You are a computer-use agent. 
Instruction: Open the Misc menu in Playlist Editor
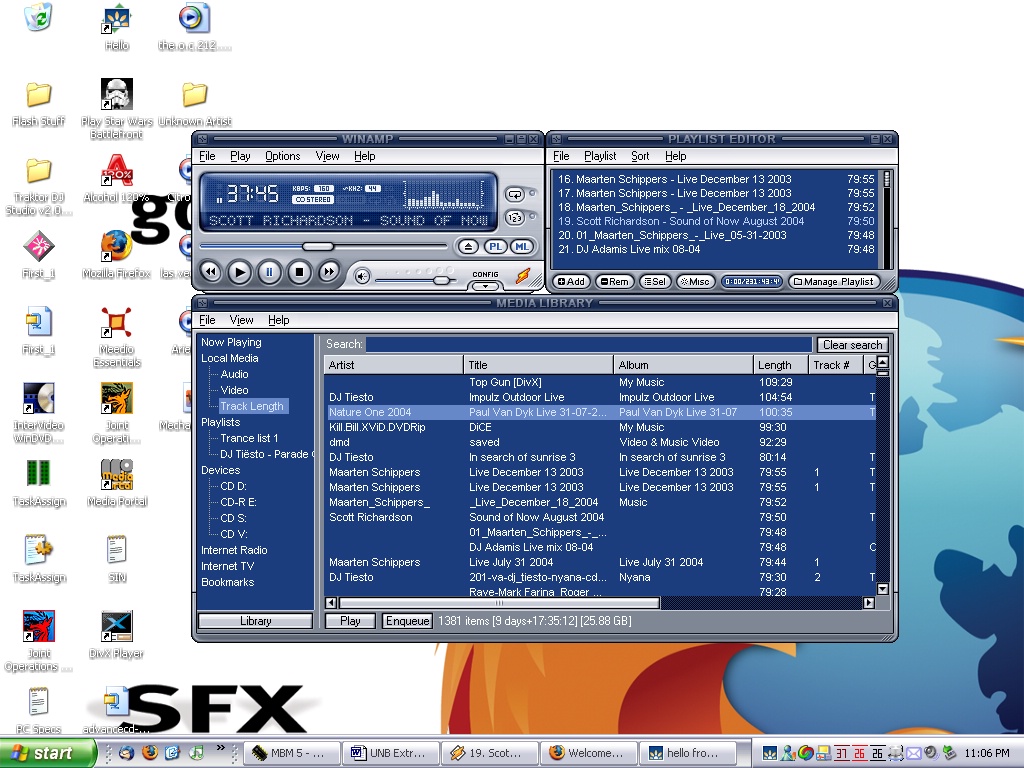[694, 281]
